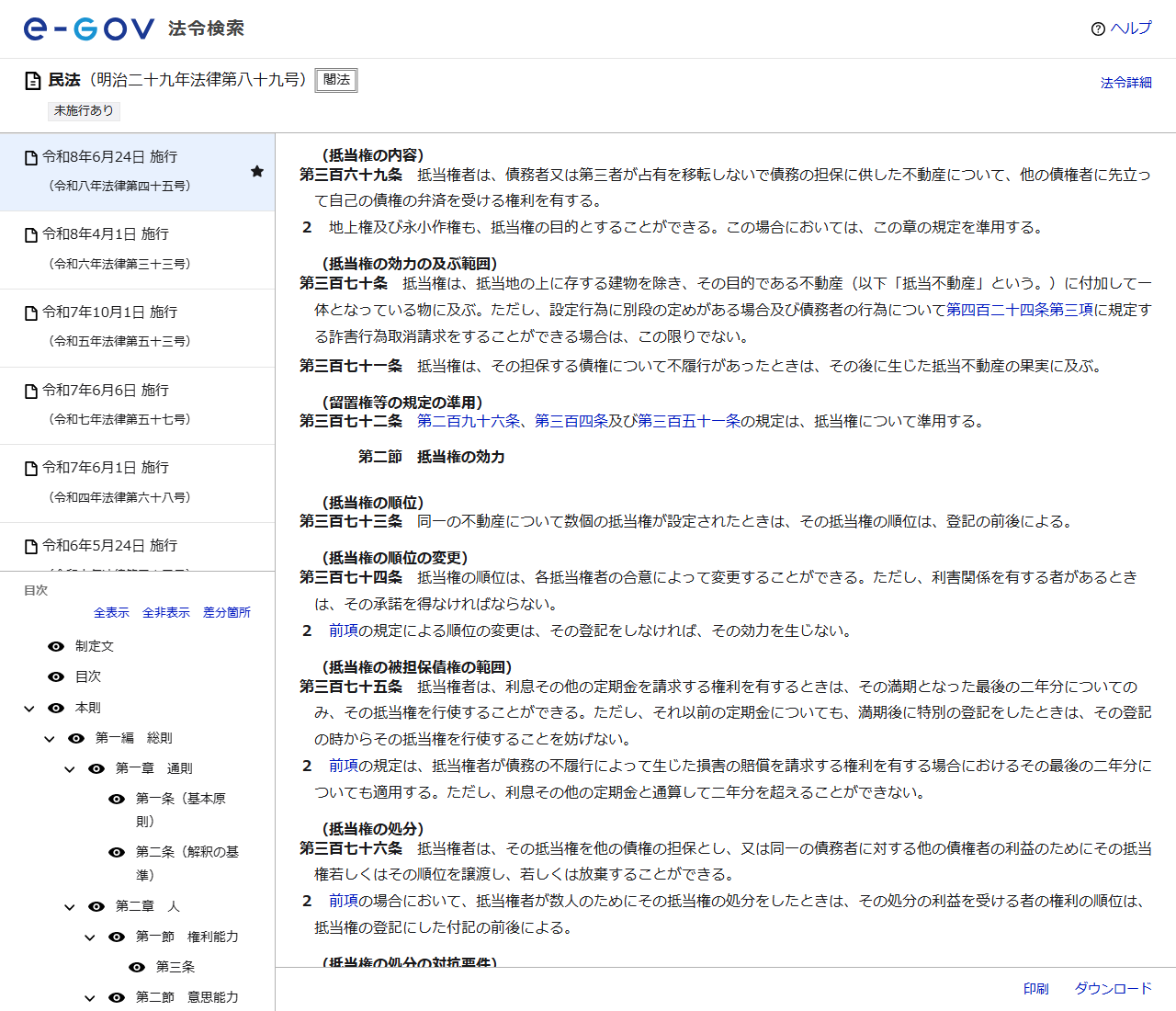Open 第四百二十四条第三項 reference link
This screenshot has height=1011, width=1176.
point(1020,310)
